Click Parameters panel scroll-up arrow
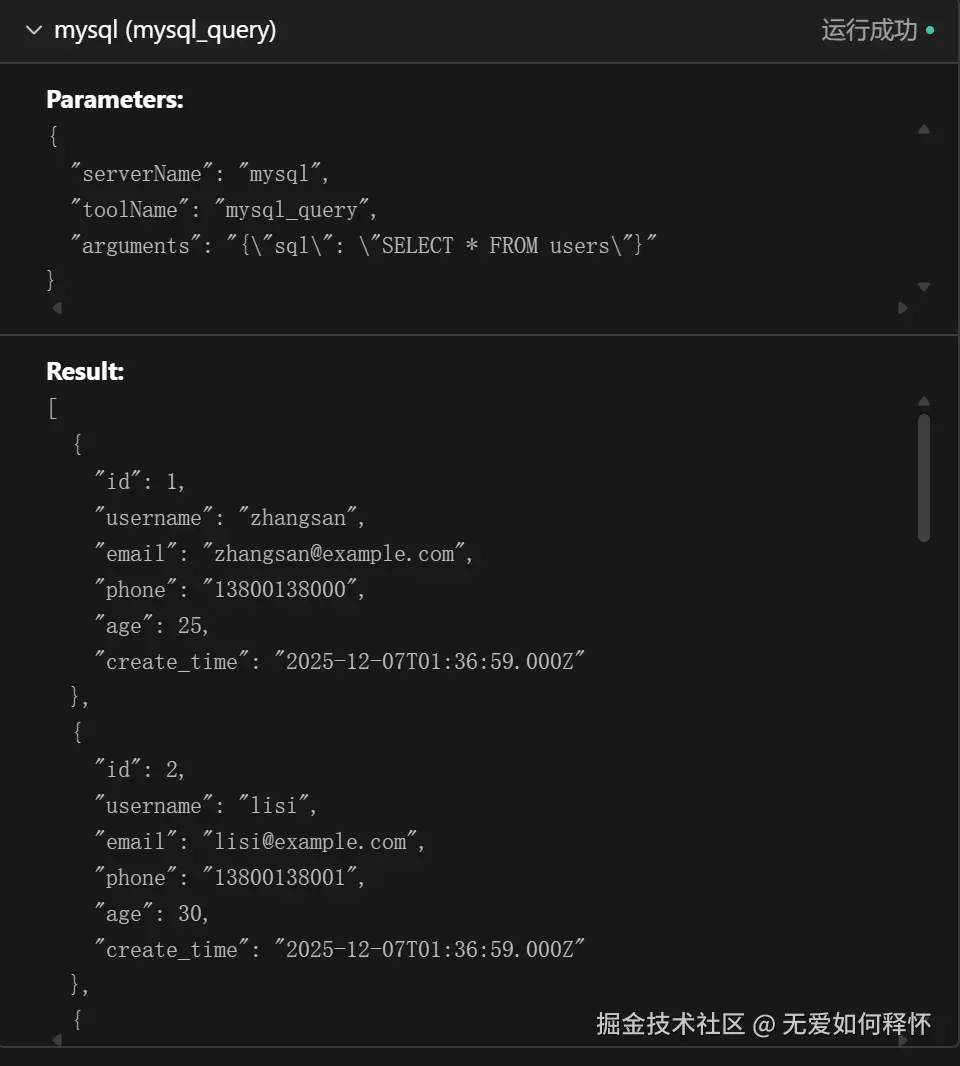The width and height of the screenshot is (960, 1066). click(924, 129)
